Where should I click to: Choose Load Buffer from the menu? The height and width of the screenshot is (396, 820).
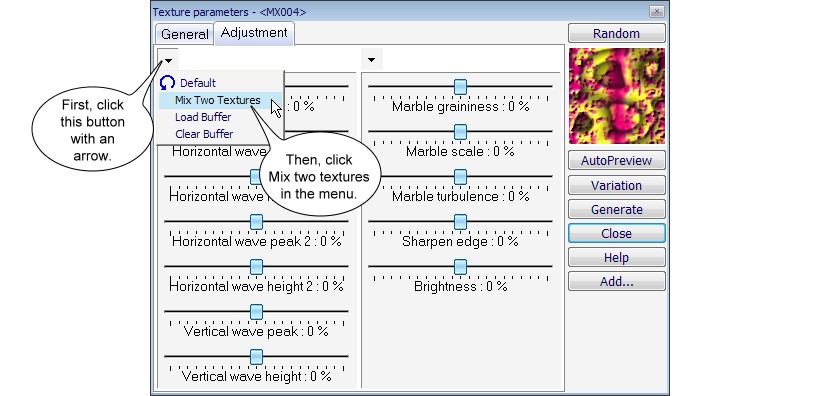coord(203,117)
